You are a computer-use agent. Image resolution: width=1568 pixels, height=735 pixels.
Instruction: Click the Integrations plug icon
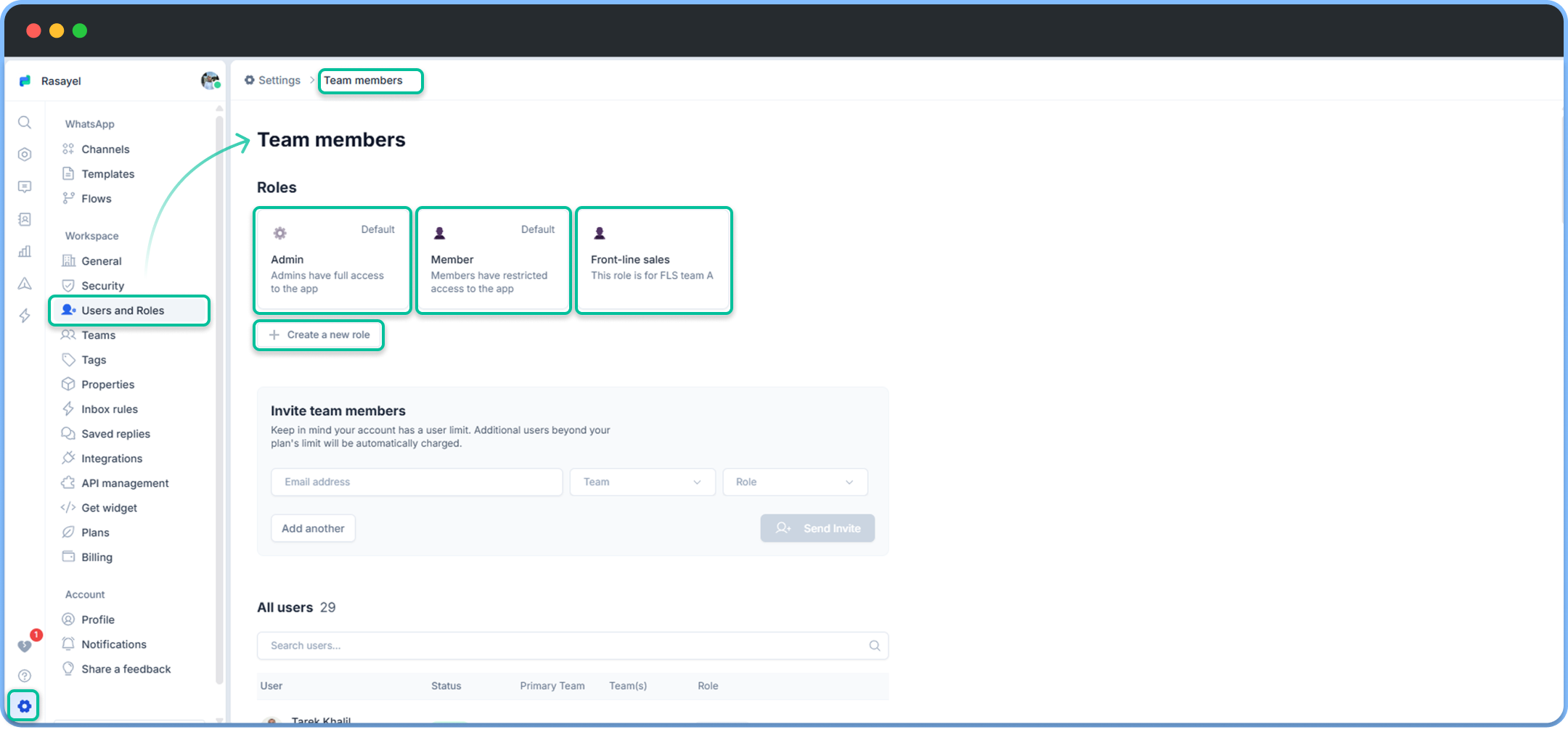coord(68,458)
